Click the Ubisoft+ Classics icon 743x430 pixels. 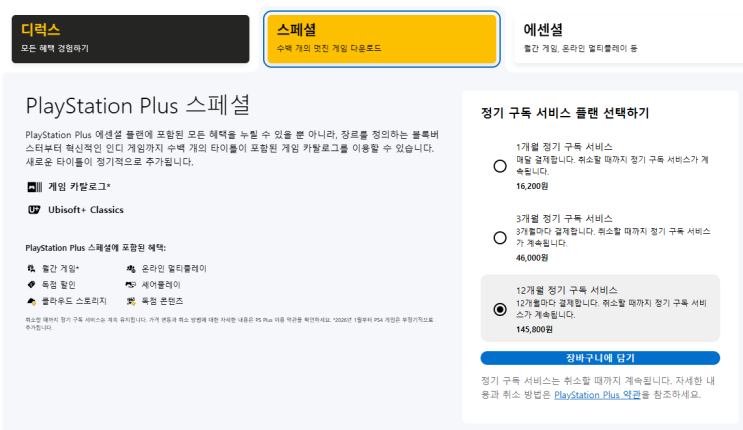pyautogui.click(x=34, y=210)
